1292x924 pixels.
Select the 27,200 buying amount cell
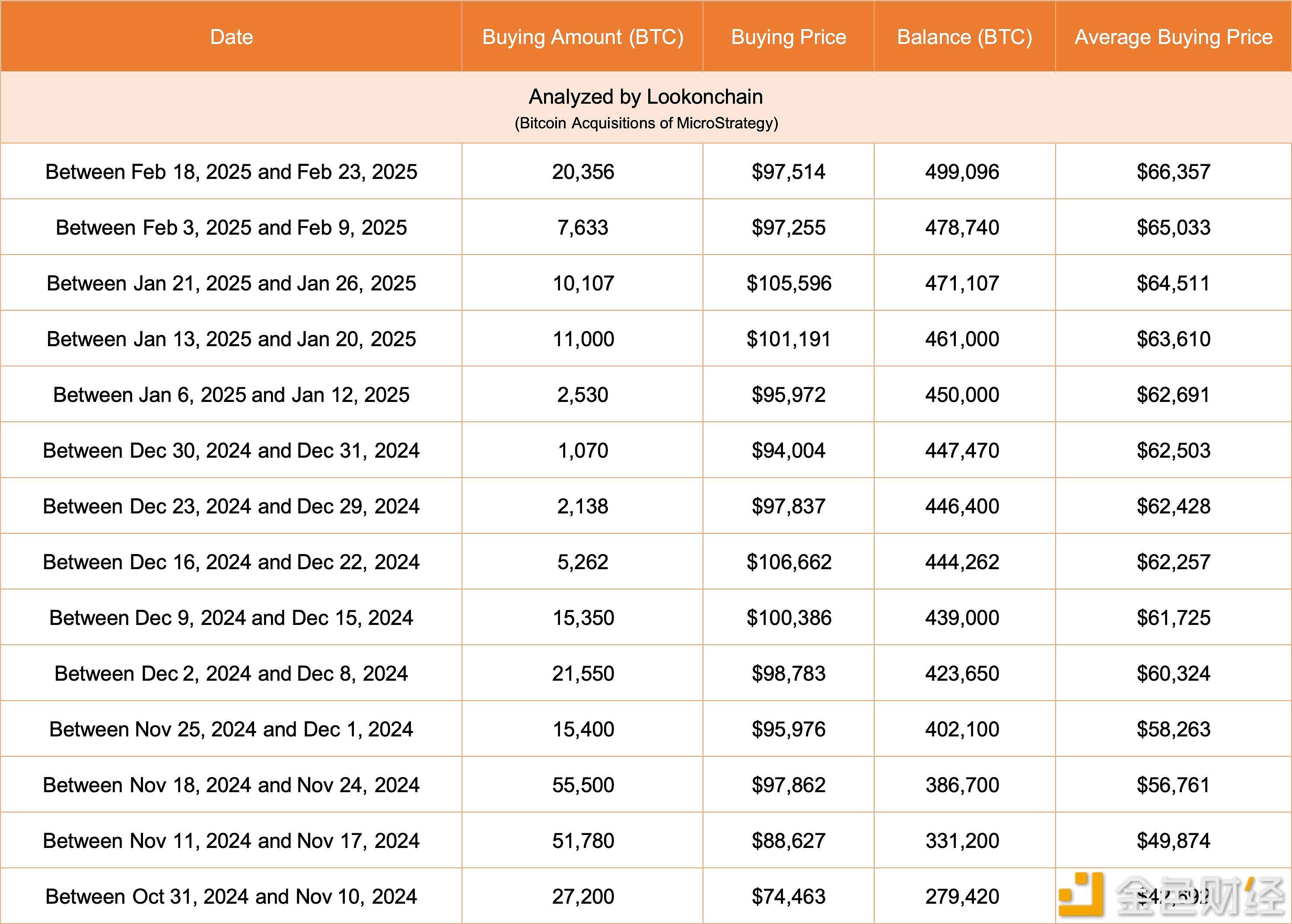(582, 896)
